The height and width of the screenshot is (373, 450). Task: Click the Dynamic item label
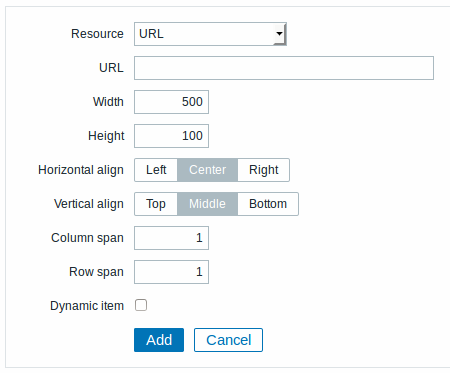tap(87, 306)
